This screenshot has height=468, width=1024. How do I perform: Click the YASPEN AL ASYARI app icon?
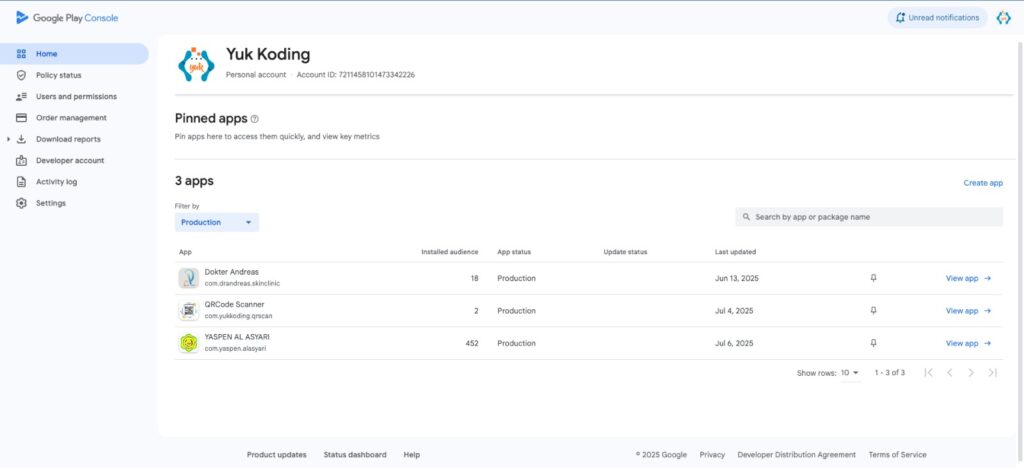point(189,343)
